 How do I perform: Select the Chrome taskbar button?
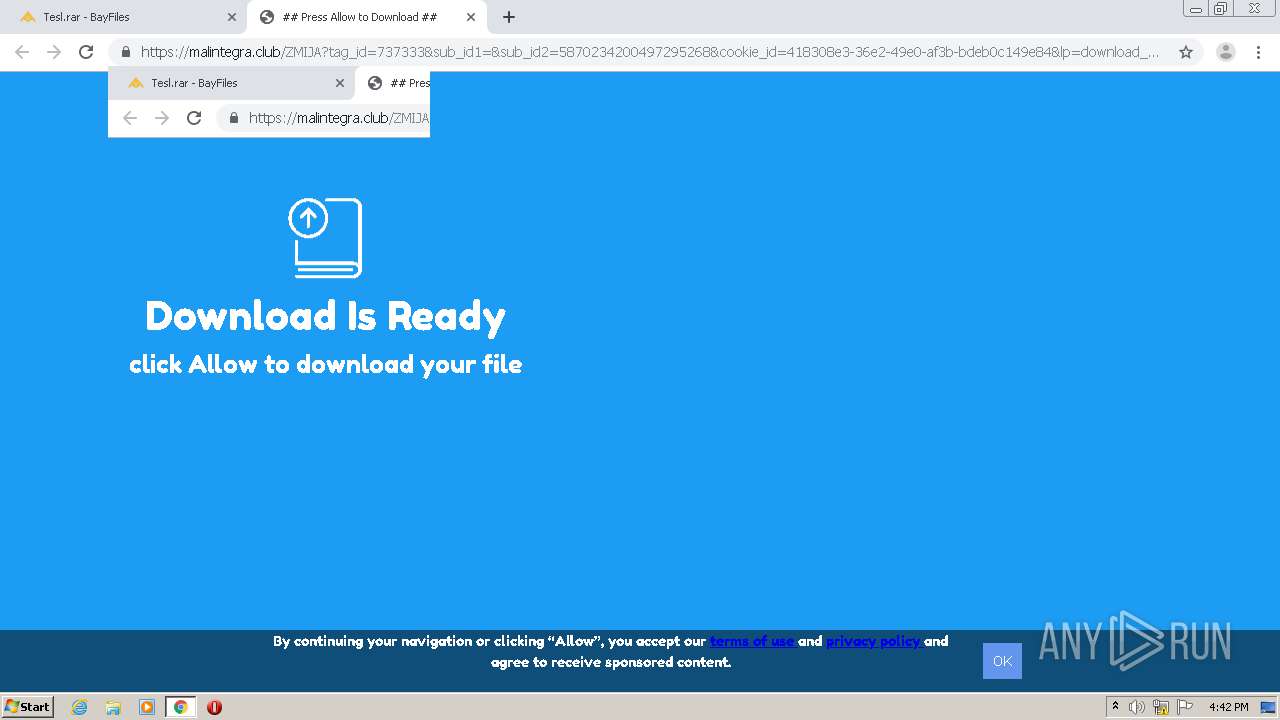180,707
